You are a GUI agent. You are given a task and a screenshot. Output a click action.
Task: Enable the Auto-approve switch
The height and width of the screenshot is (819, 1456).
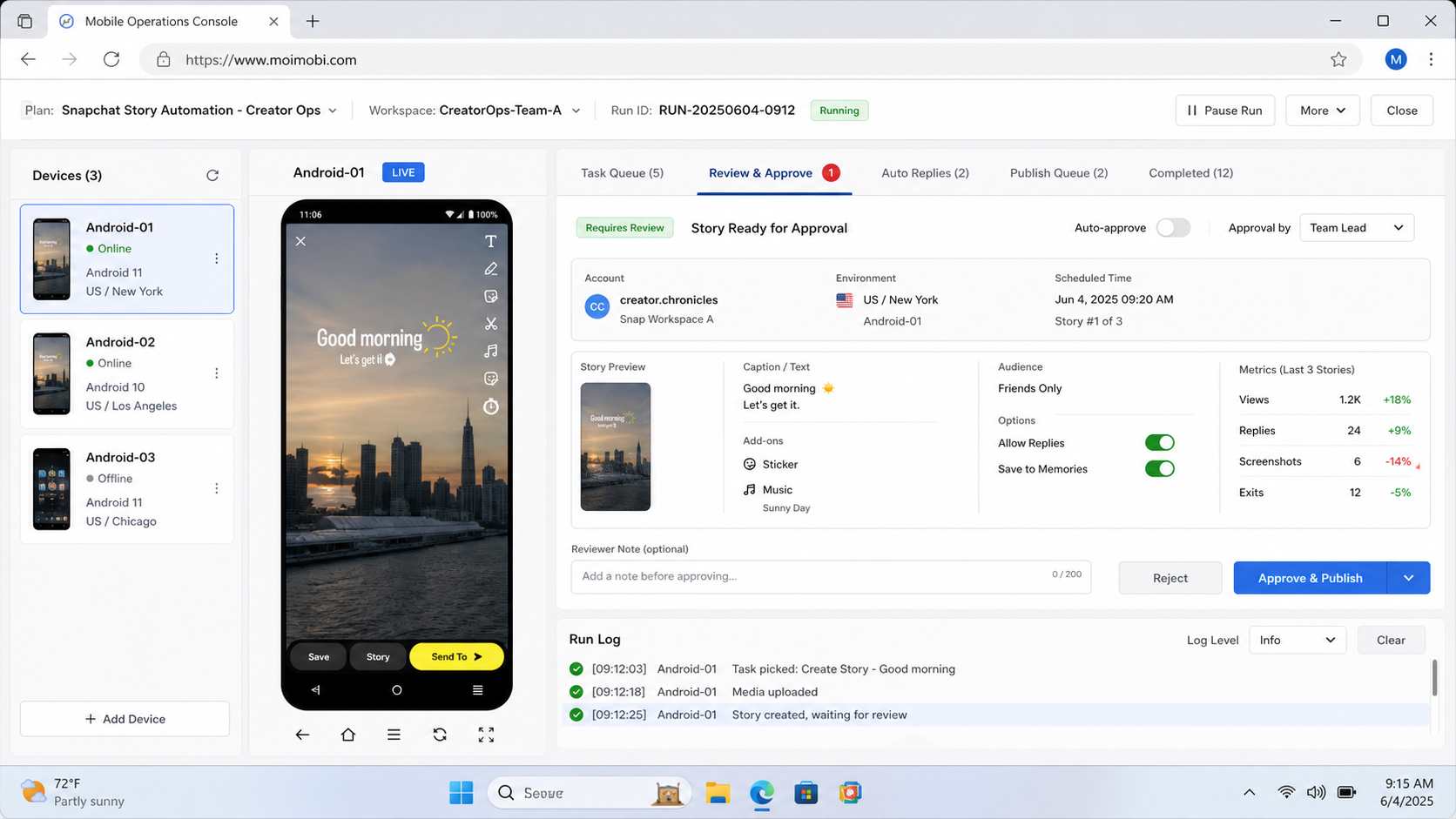point(1173,228)
